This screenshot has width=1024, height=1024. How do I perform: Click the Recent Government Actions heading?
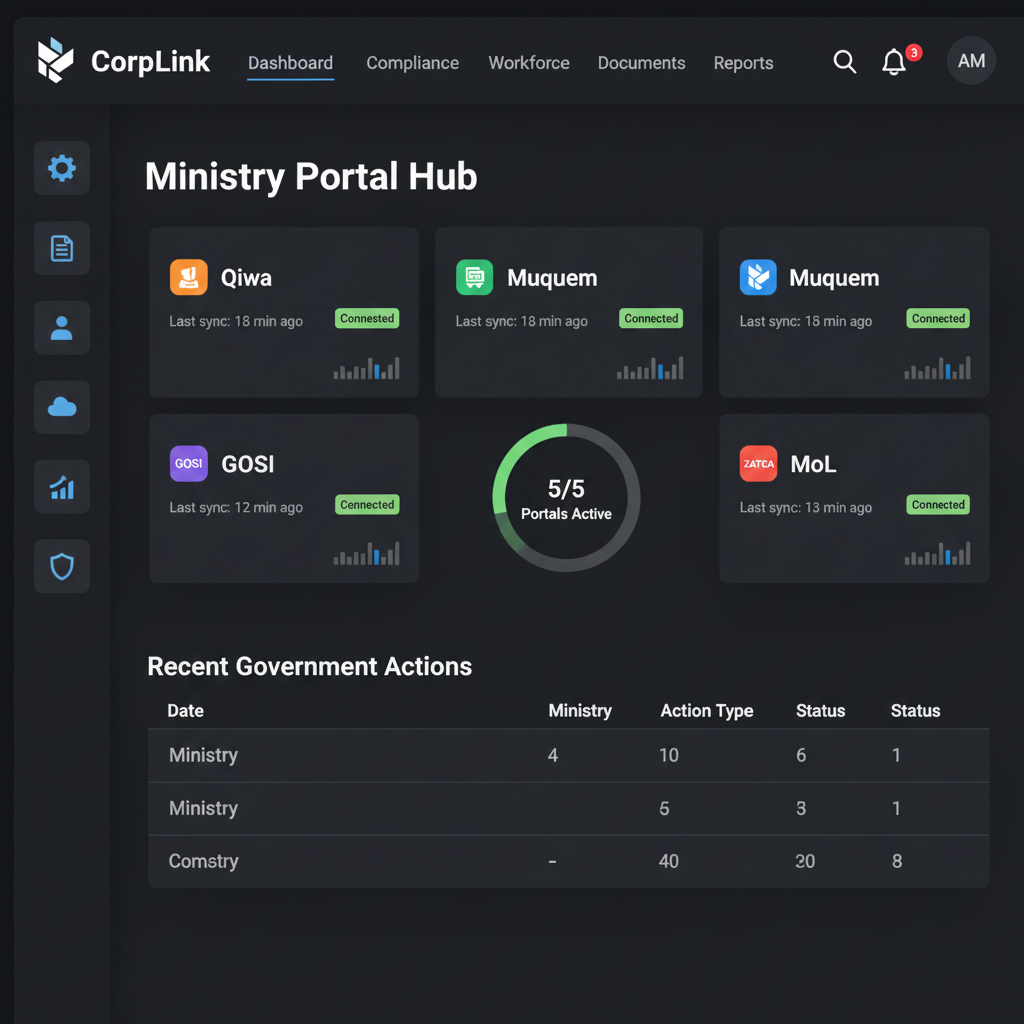click(x=310, y=666)
